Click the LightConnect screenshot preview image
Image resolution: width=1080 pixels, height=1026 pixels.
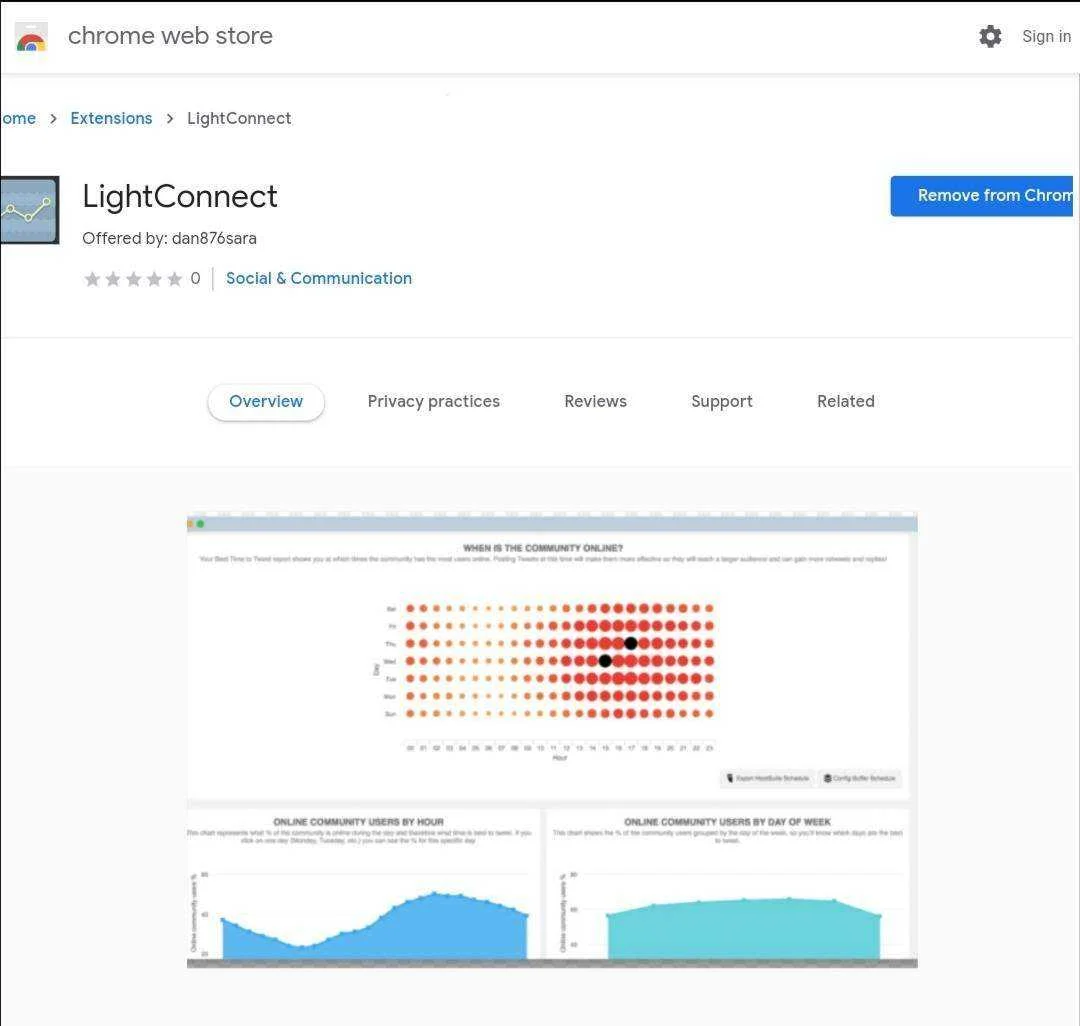pos(552,740)
